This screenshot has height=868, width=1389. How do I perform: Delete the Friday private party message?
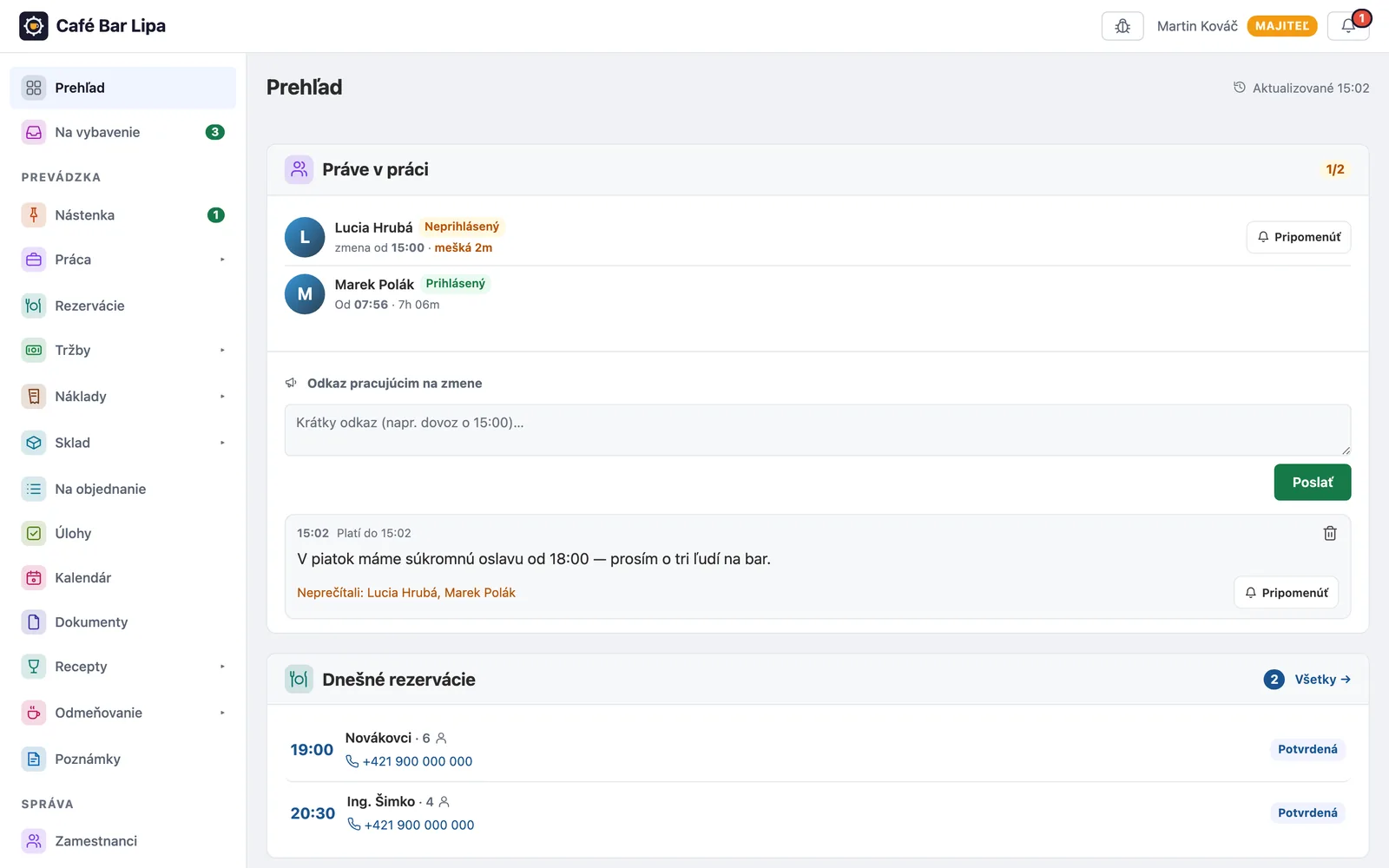coord(1330,533)
